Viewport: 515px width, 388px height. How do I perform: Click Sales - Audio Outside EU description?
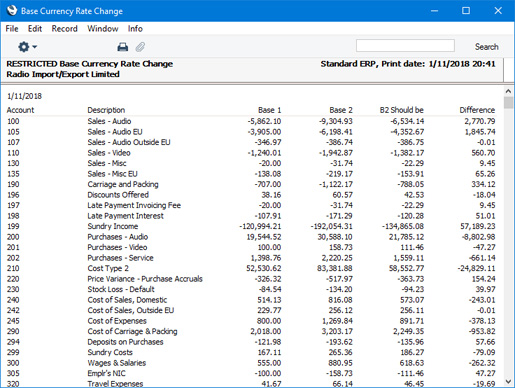coord(129,142)
